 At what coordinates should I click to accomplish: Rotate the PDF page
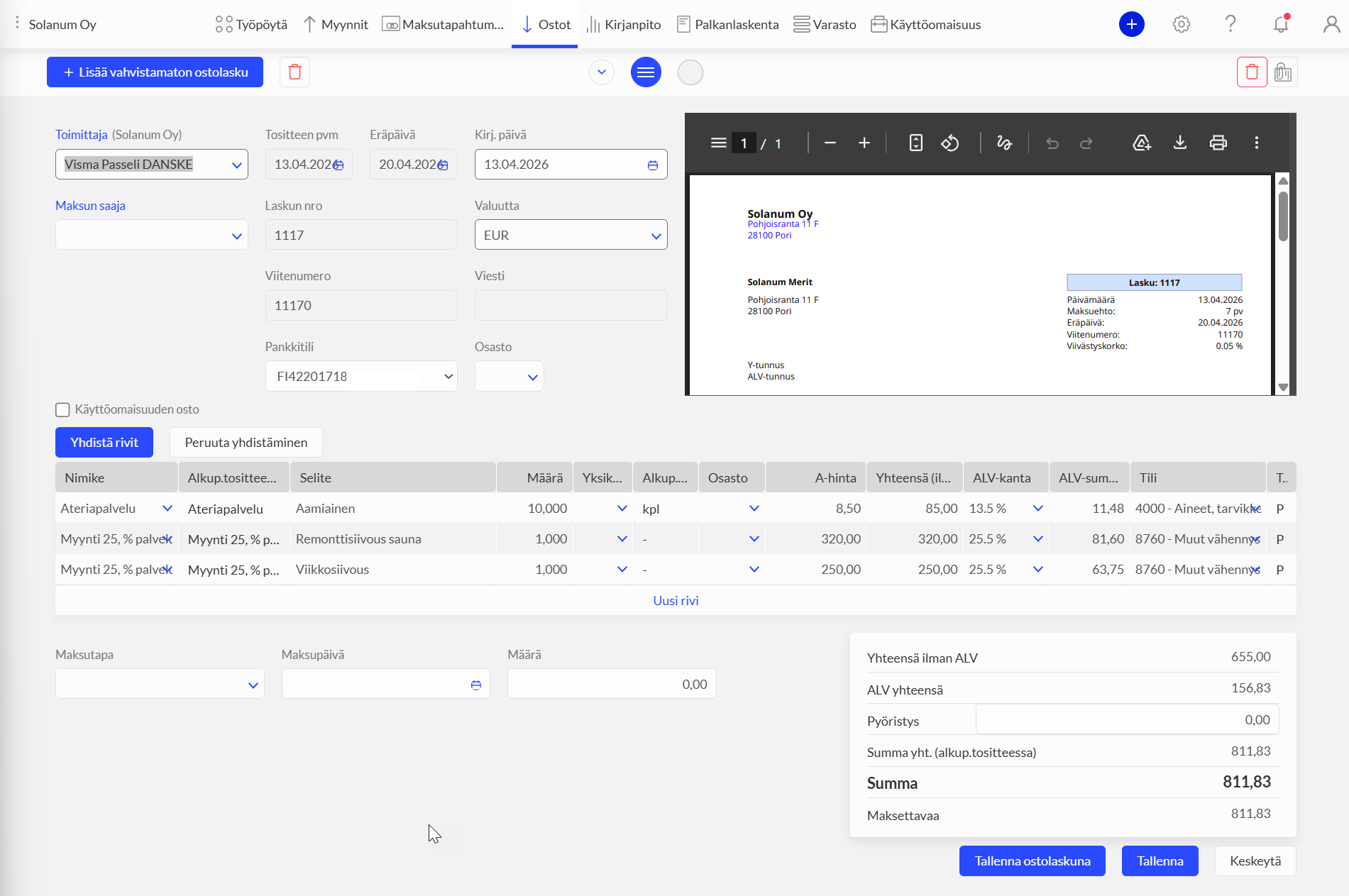949,143
